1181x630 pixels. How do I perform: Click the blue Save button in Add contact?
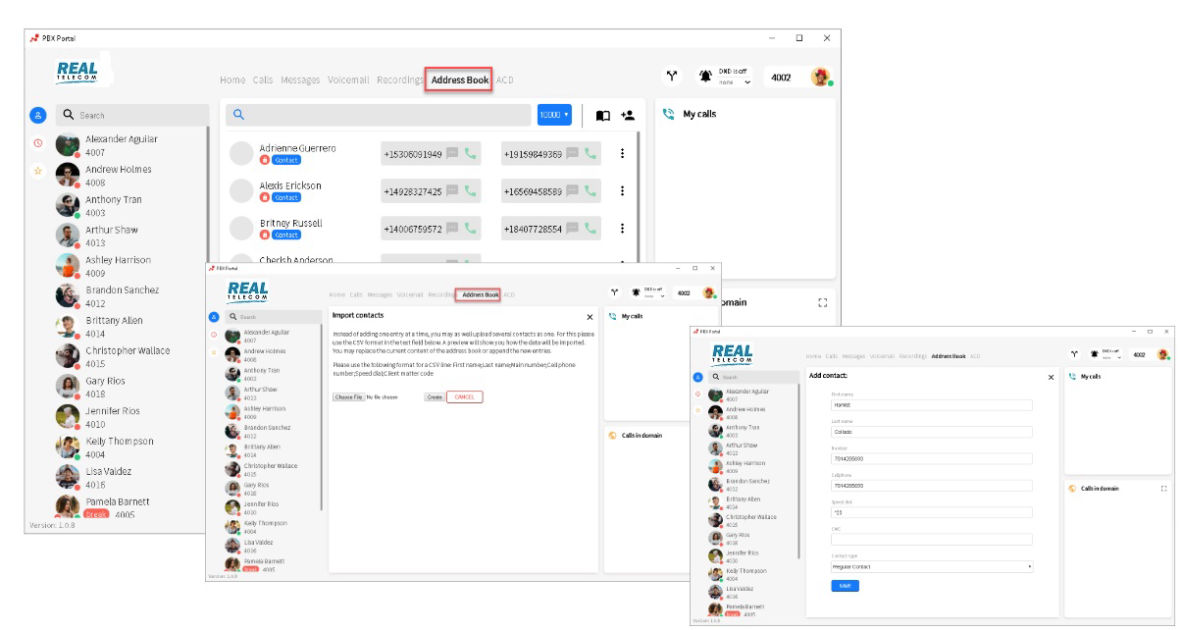coord(845,586)
